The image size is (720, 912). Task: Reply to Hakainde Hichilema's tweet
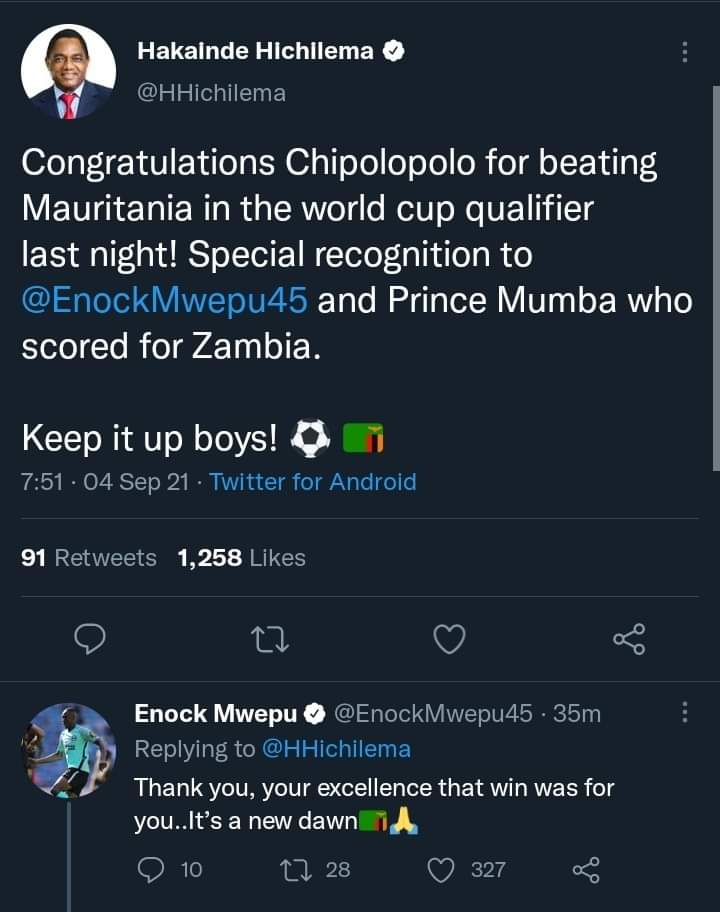pyautogui.click(x=91, y=638)
